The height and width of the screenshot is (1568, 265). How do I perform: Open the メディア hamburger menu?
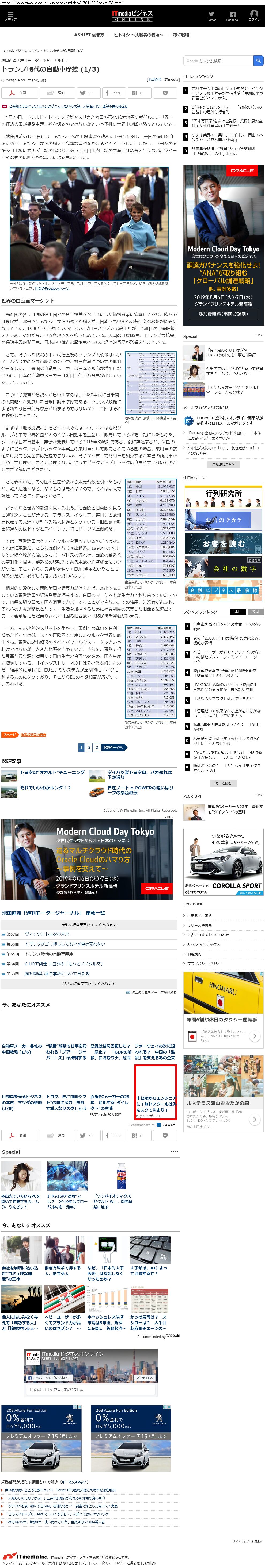10,16
